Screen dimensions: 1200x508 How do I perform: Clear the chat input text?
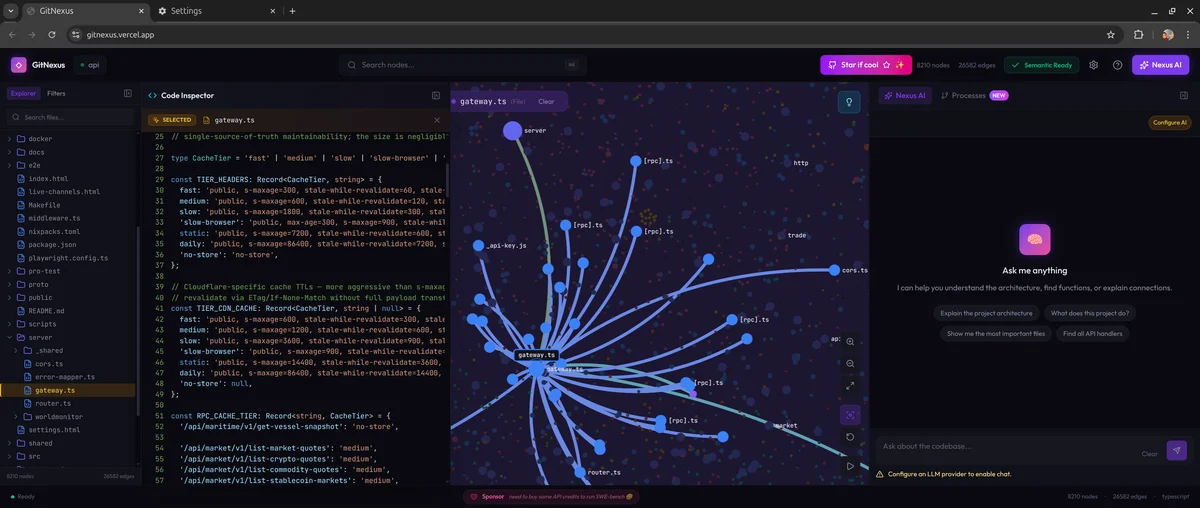(1150, 454)
